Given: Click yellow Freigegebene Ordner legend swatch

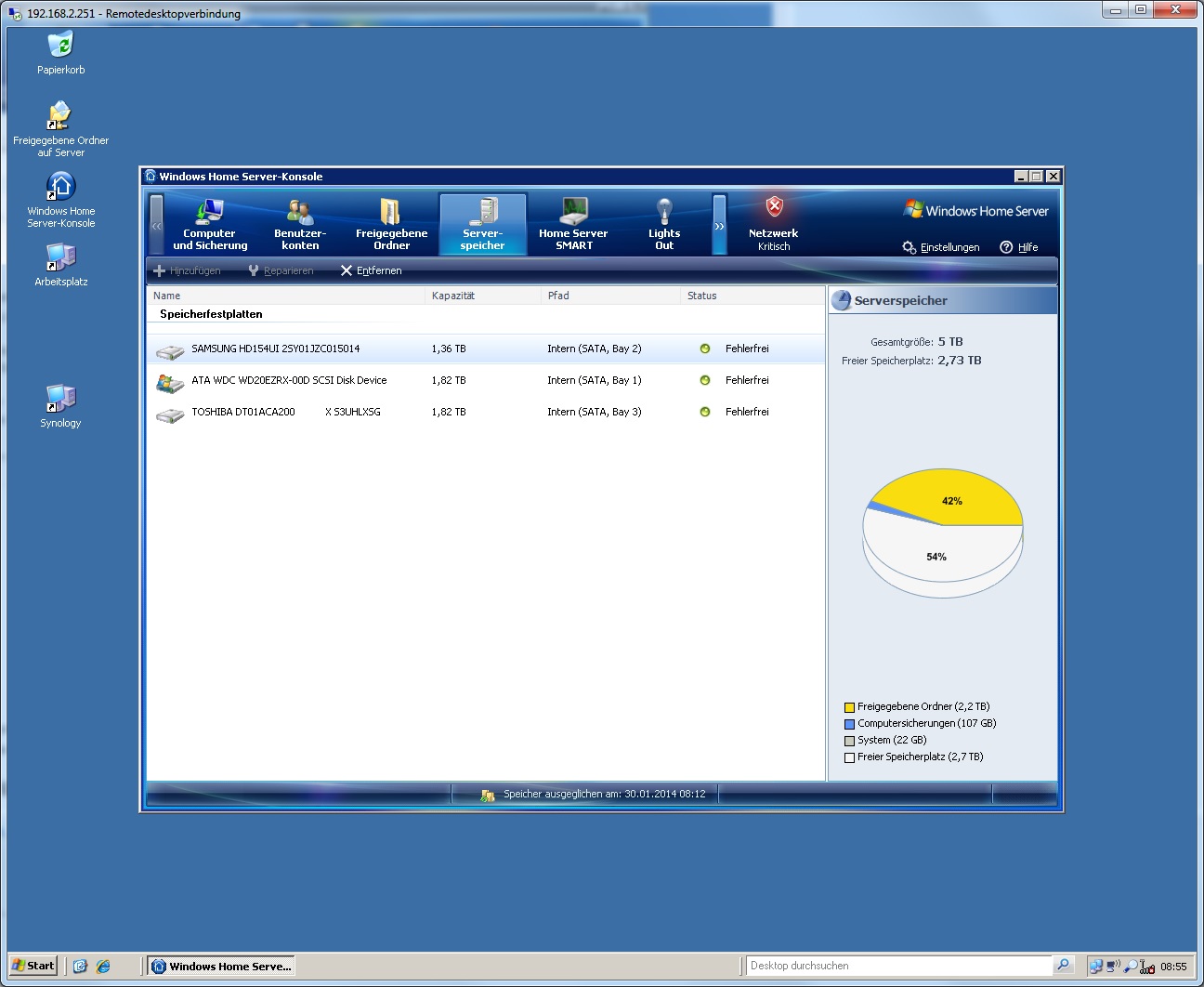Looking at the screenshot, I should pyautogui.click(x=849, y=707).
